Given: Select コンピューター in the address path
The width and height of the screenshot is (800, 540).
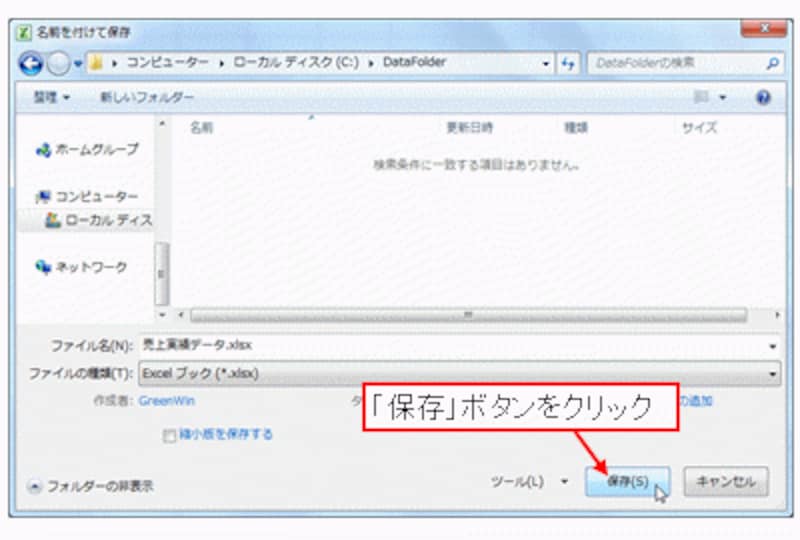Looking at the screenshot, I should click(x=167, y=63).
